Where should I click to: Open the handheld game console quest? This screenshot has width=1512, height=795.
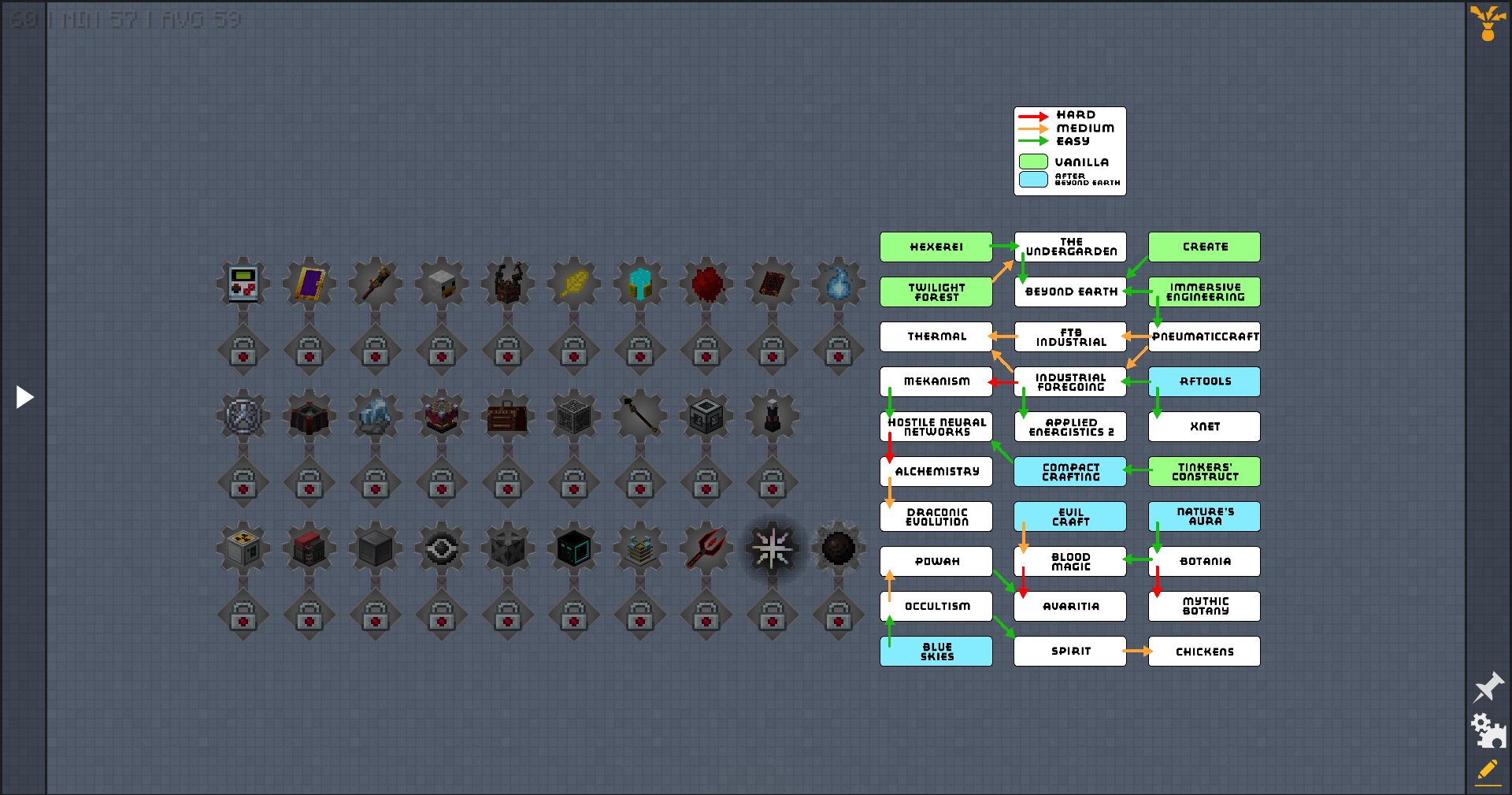pyautogui.click(x=243, y=284)
